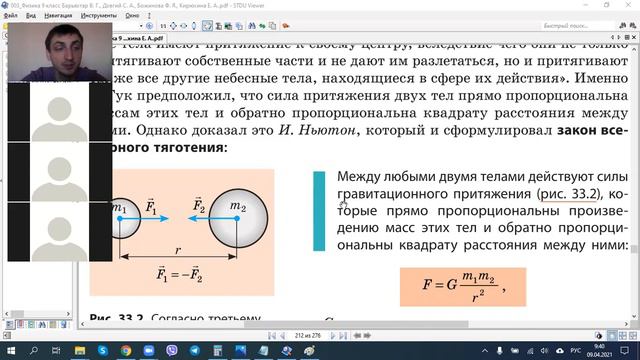Choose the image selection tool icon
Screen dimensions: 640x360
(228, 26)
